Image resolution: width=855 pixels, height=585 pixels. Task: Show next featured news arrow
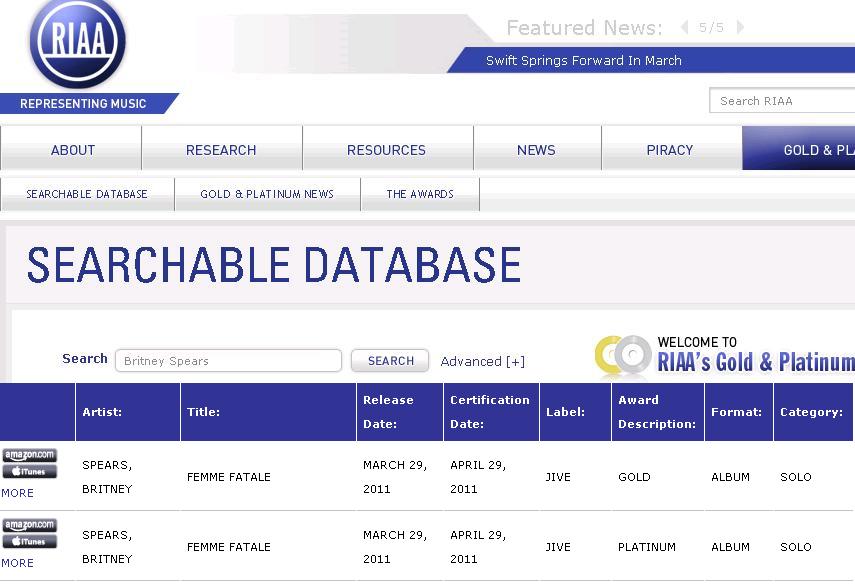[x=740, y=27]
